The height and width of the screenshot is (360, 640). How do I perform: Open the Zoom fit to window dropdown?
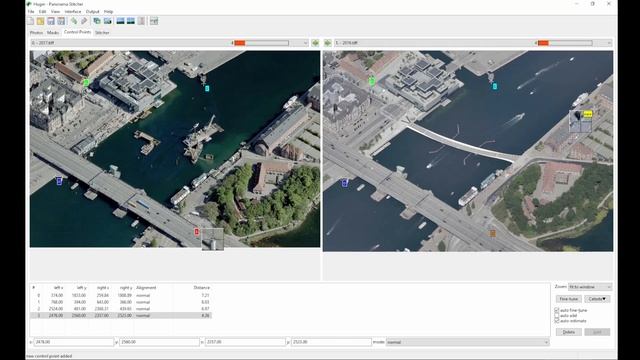tap(590, 287)
